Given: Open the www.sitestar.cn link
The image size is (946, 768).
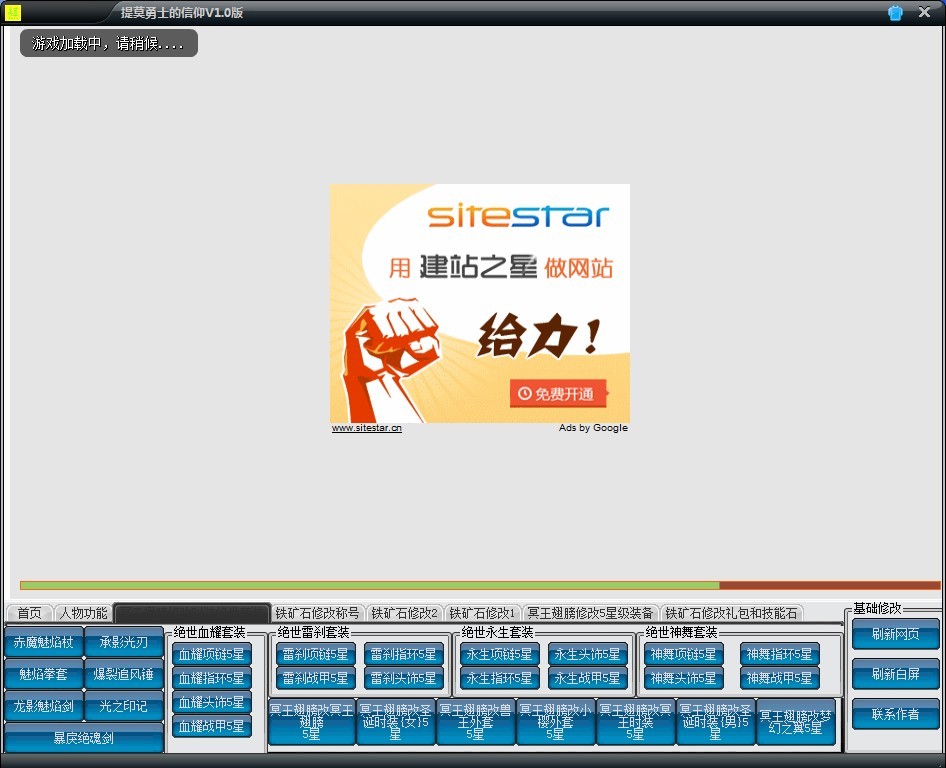Looking at the screenshot, I should point(367,428).
